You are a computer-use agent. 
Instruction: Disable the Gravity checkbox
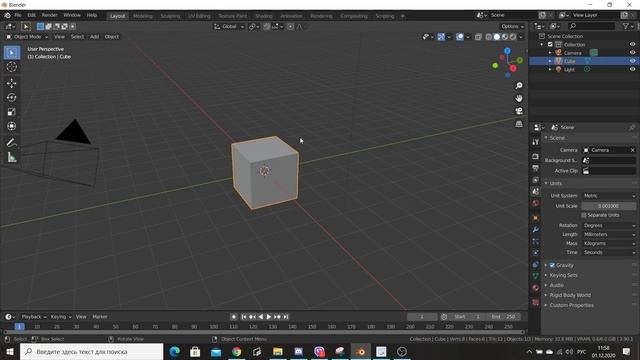pos(552,265)
